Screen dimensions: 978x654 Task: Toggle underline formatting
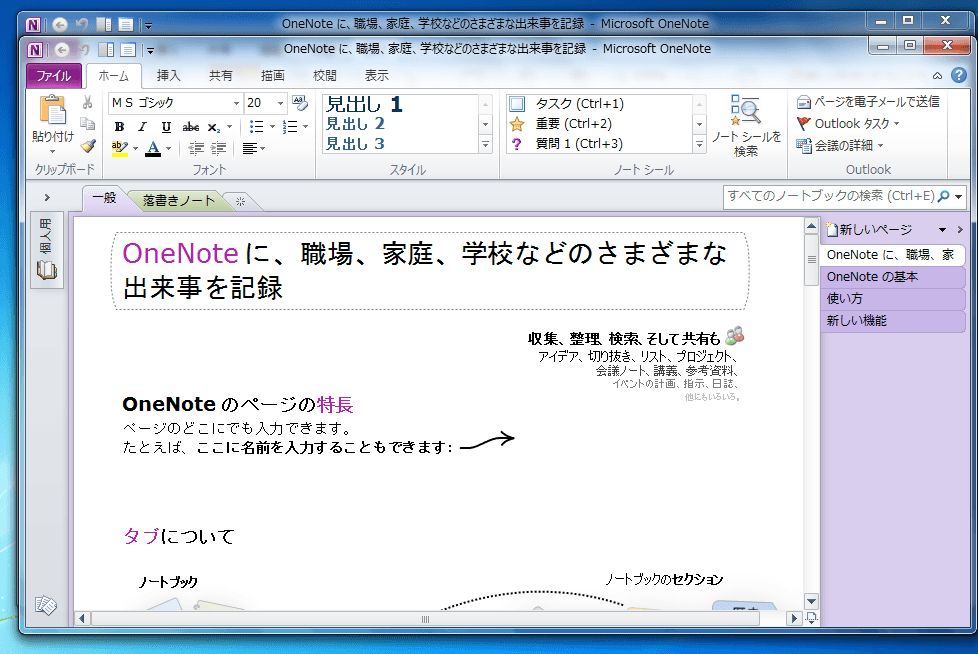[166, 127]
